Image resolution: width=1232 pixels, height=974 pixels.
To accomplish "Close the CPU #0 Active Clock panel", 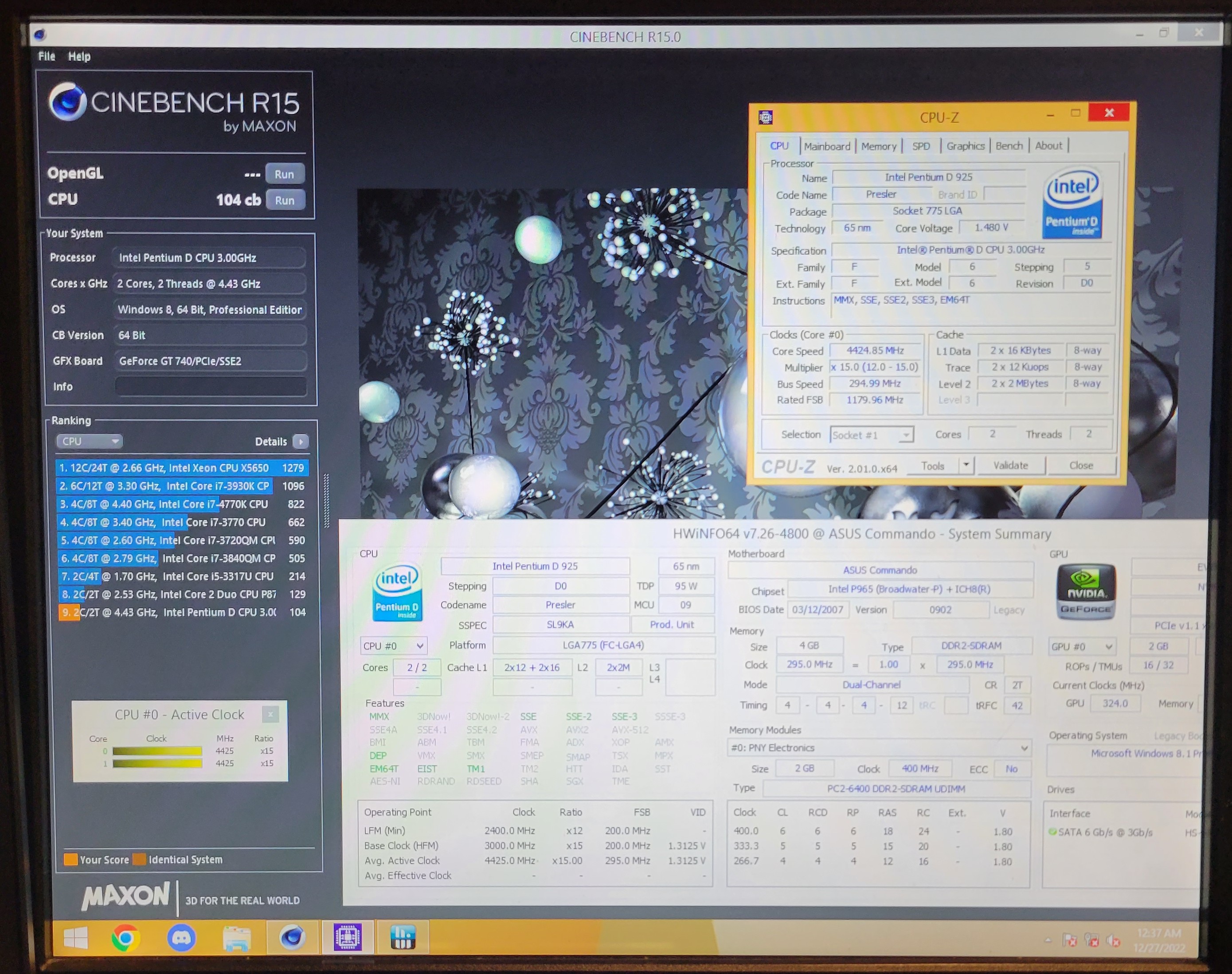I will [x=270, y=713].
